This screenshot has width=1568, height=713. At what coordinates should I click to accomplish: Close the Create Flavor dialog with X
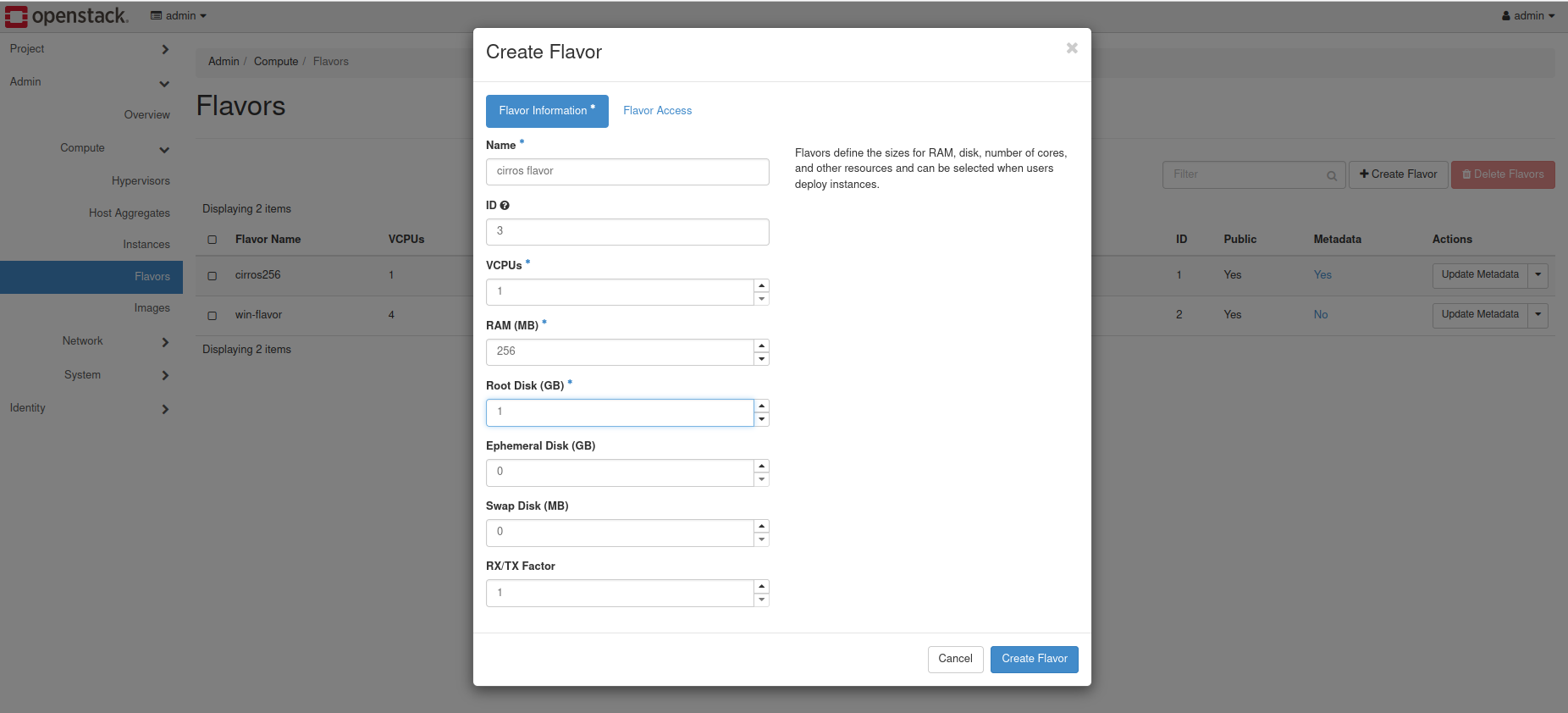point(1072,48)
